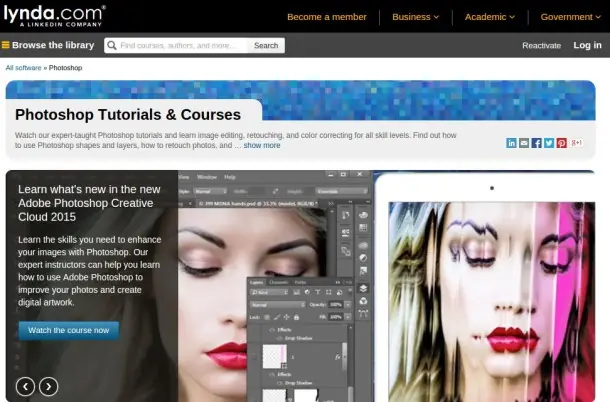Click the lynda.com logo
This screenshot has height=402, width=610.
(x=54, y=16)
